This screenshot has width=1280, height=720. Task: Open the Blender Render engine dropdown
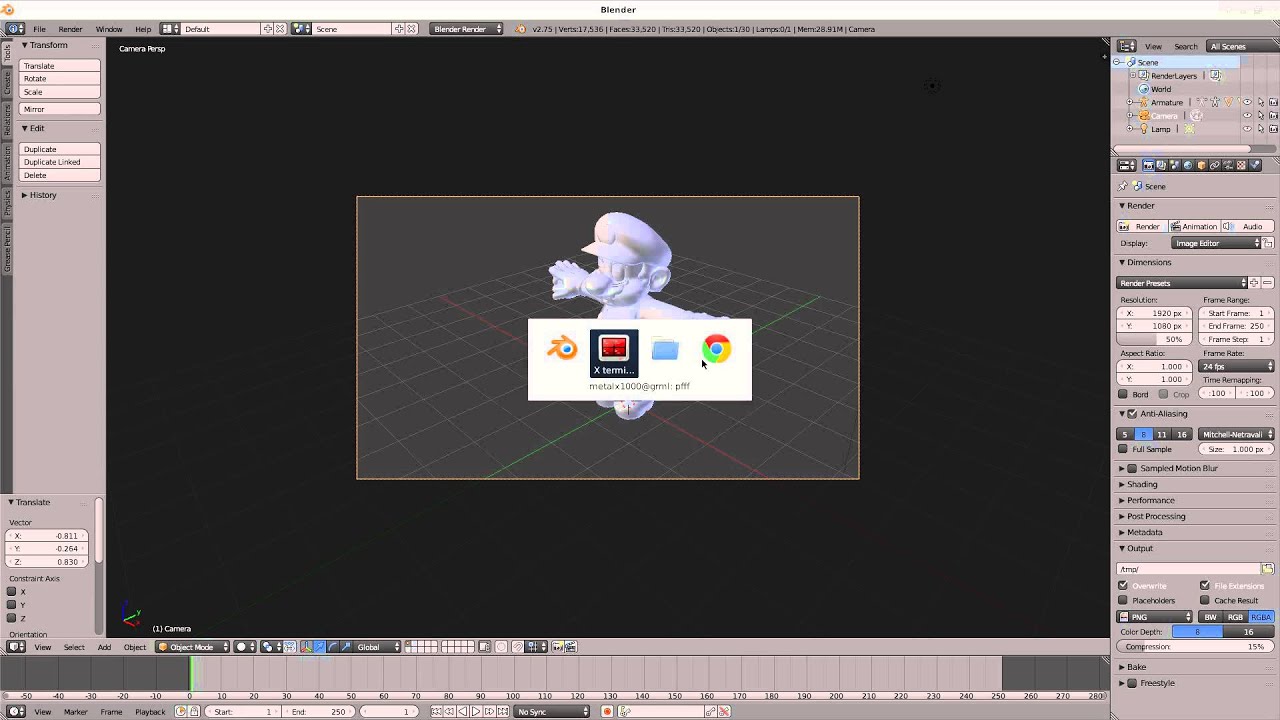click(467, 29)
